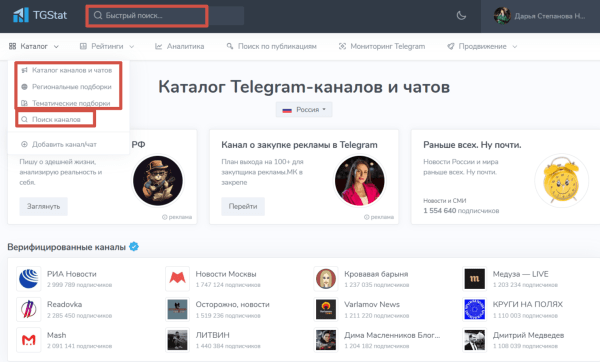
Task: Click the verified badge by Верифицированные каналы
Action: click(134, 247)
